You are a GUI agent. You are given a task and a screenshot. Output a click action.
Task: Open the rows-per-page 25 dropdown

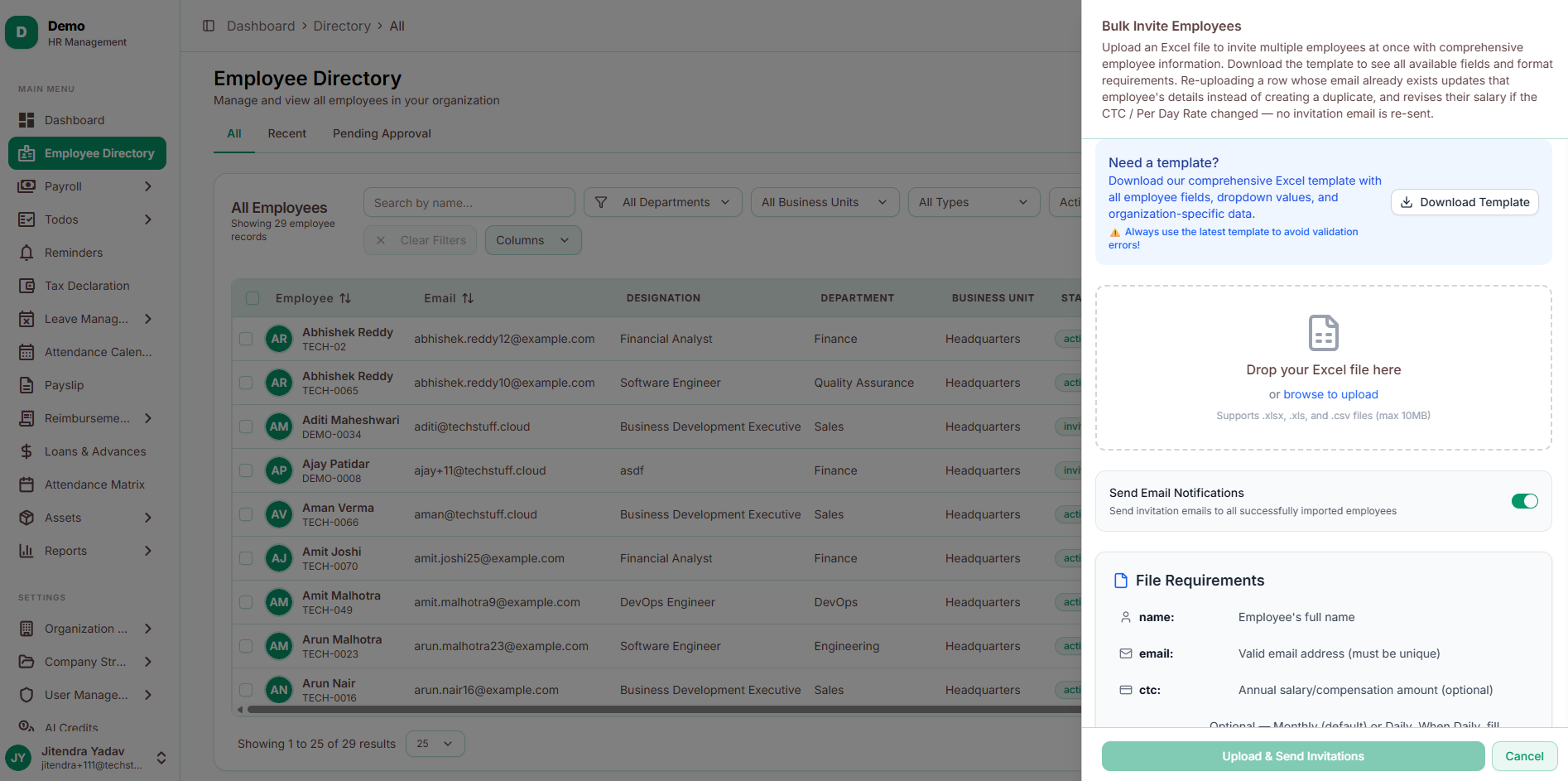pos(435,744)
